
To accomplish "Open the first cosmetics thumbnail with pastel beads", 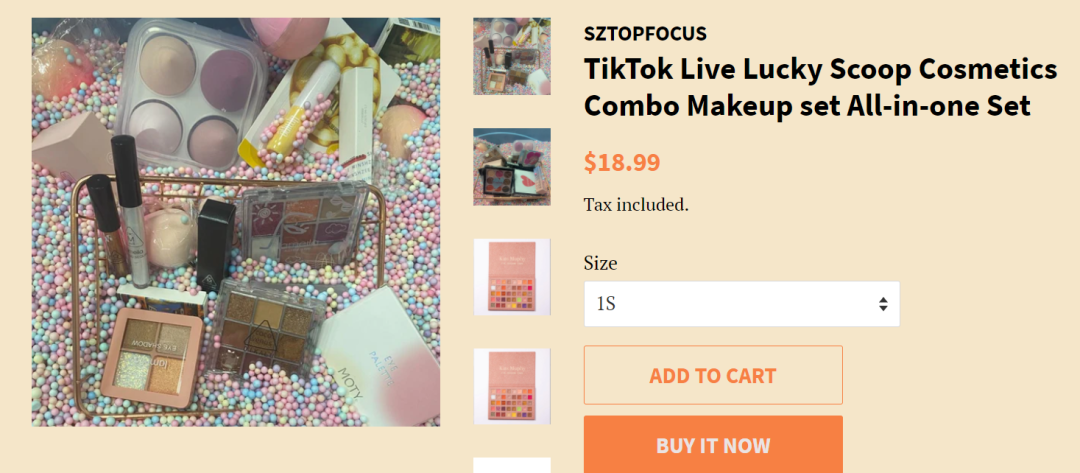I will (x=511, y=56).
